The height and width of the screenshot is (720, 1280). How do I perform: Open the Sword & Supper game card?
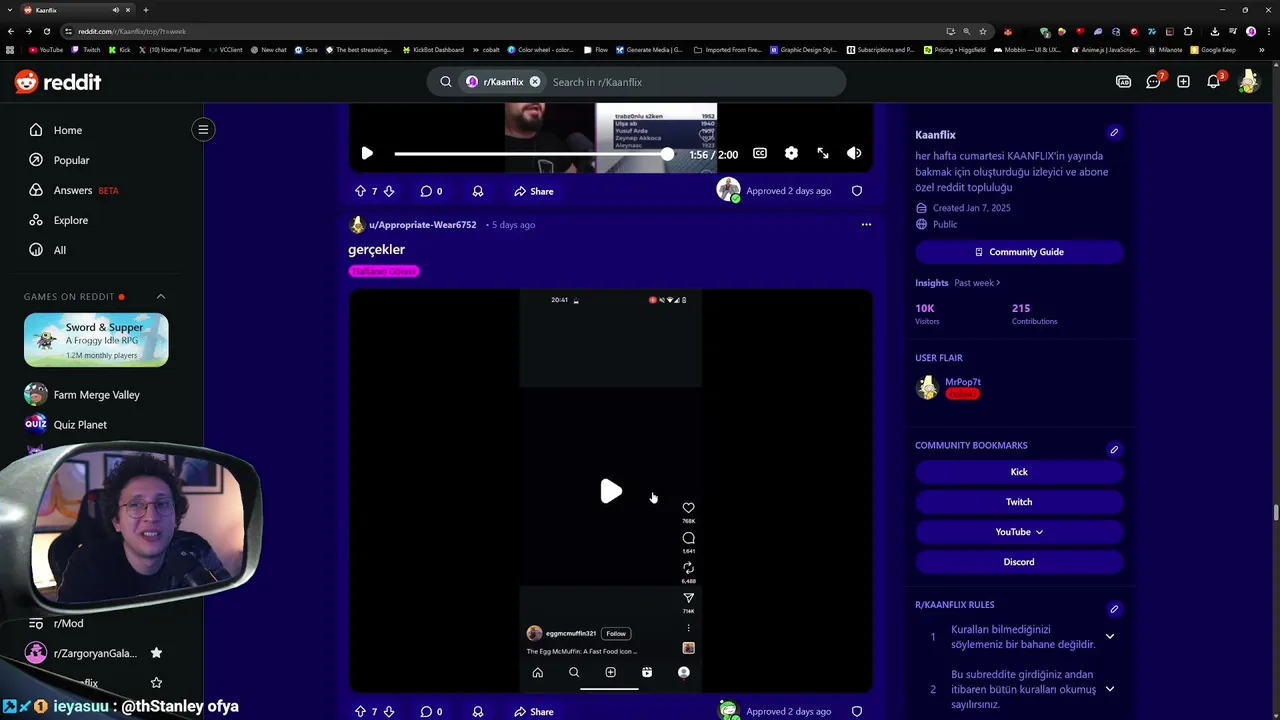96,340
